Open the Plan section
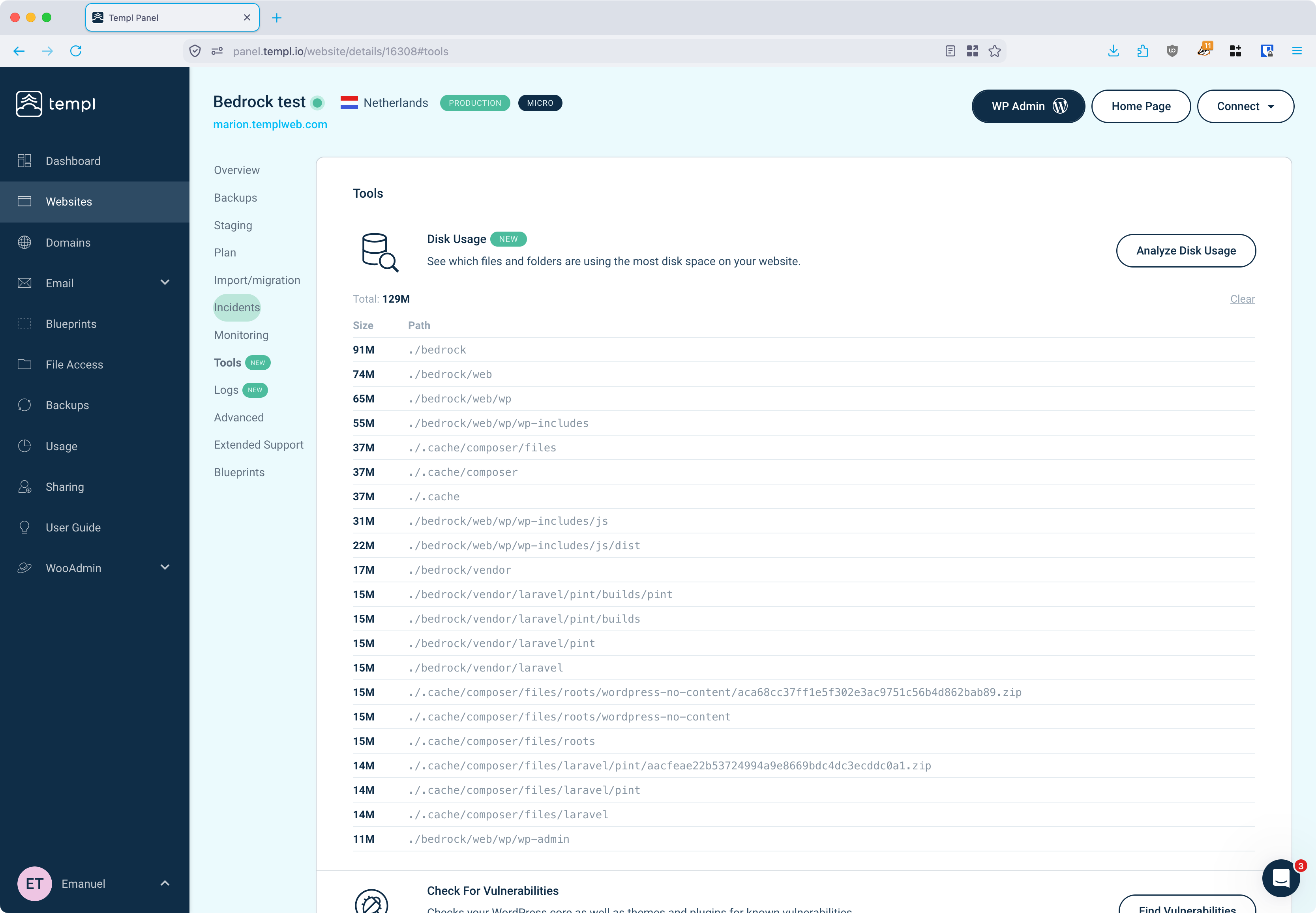The height and width of the screenshot is (913, 1316). tap(225, 252)
